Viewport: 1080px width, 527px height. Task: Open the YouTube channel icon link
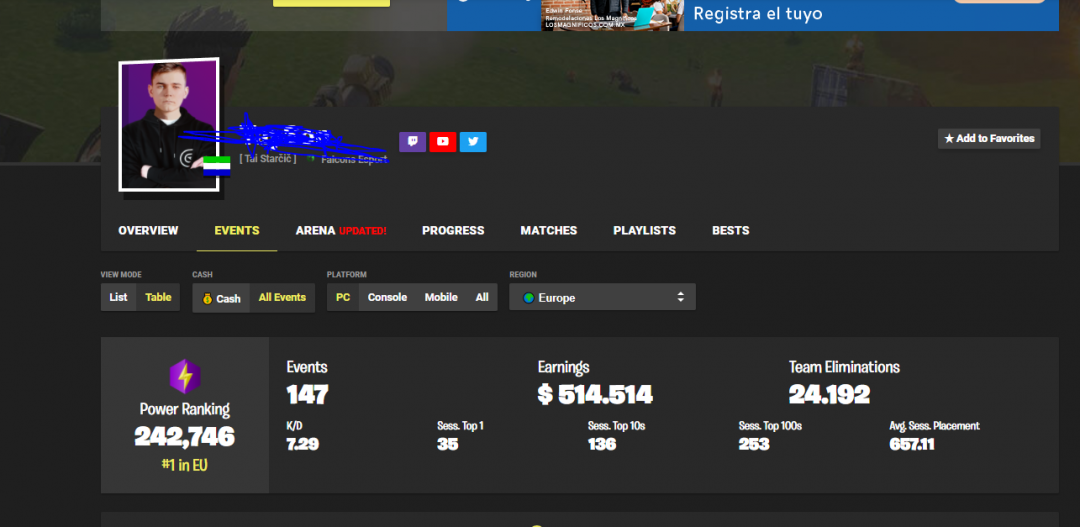[x=443, y=142]
